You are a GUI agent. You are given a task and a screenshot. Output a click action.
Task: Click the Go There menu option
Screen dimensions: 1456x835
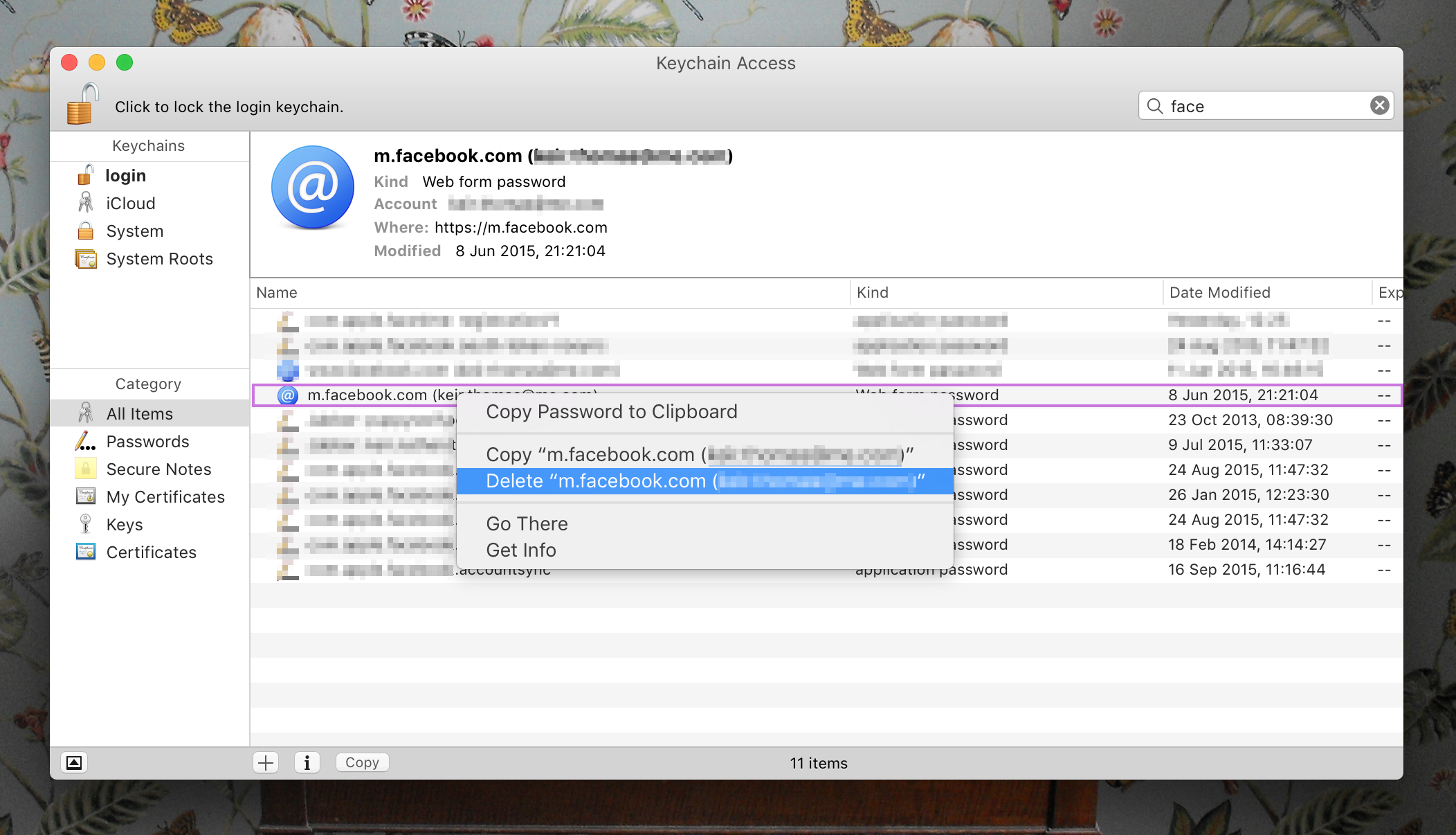(526, 523)
